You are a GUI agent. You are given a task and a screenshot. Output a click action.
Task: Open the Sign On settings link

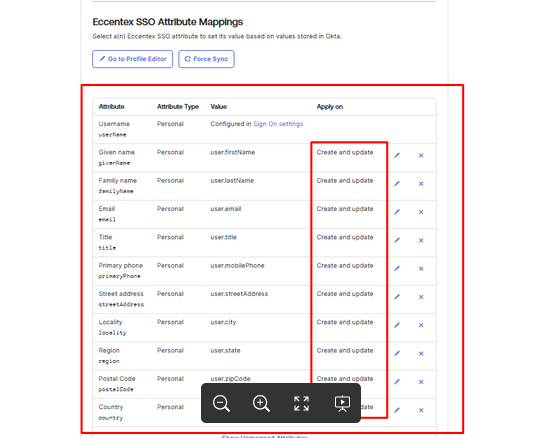click(278, 124)
